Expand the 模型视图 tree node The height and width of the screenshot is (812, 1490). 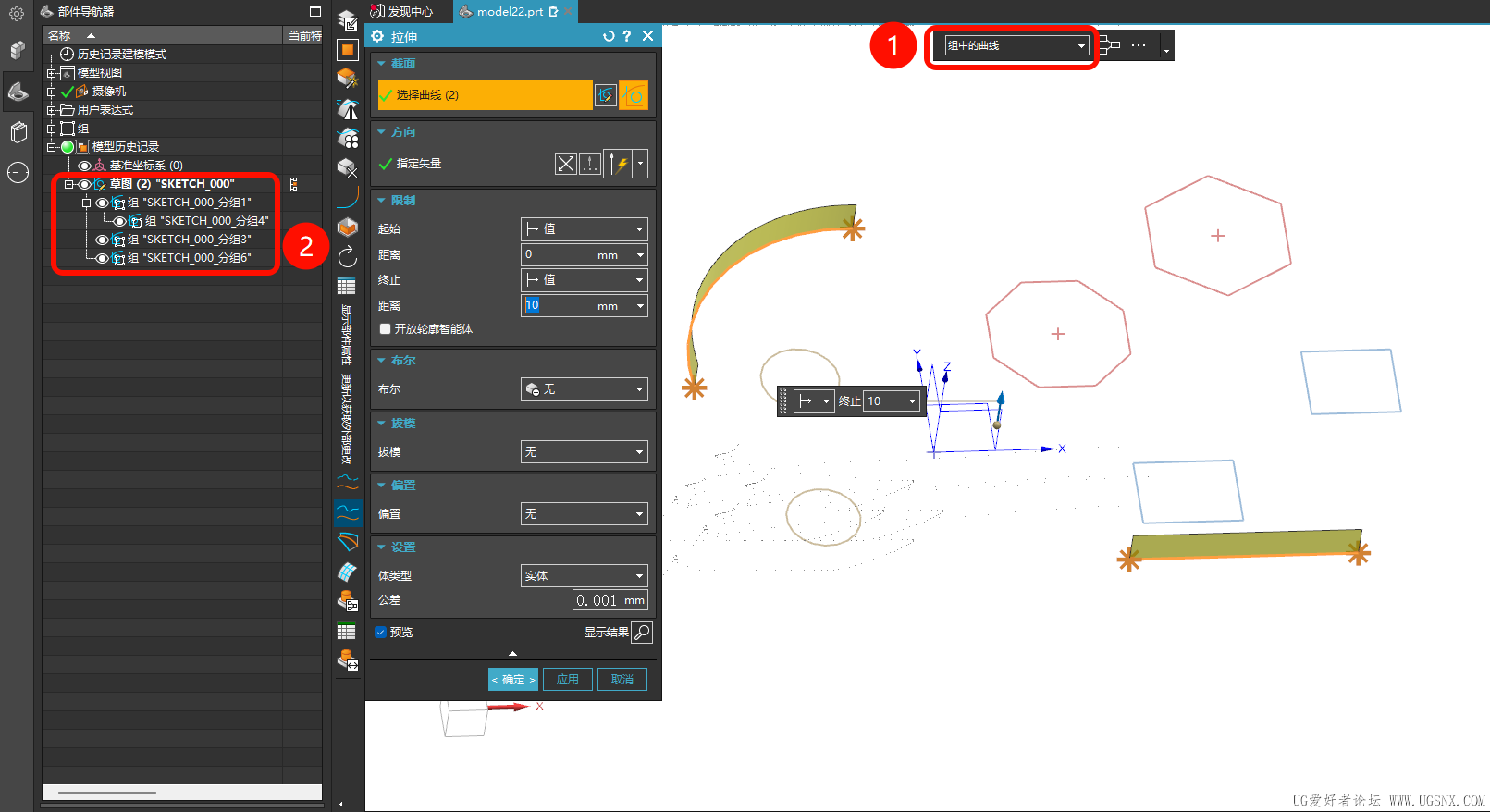click(x=52, y=73)
